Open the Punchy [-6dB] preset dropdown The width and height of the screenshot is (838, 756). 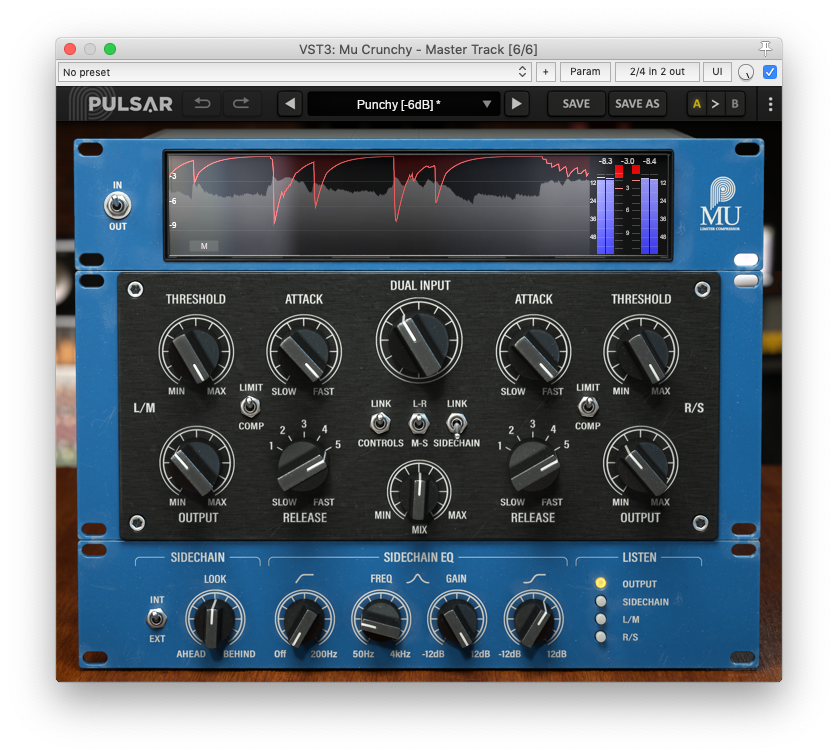point(404,104)
